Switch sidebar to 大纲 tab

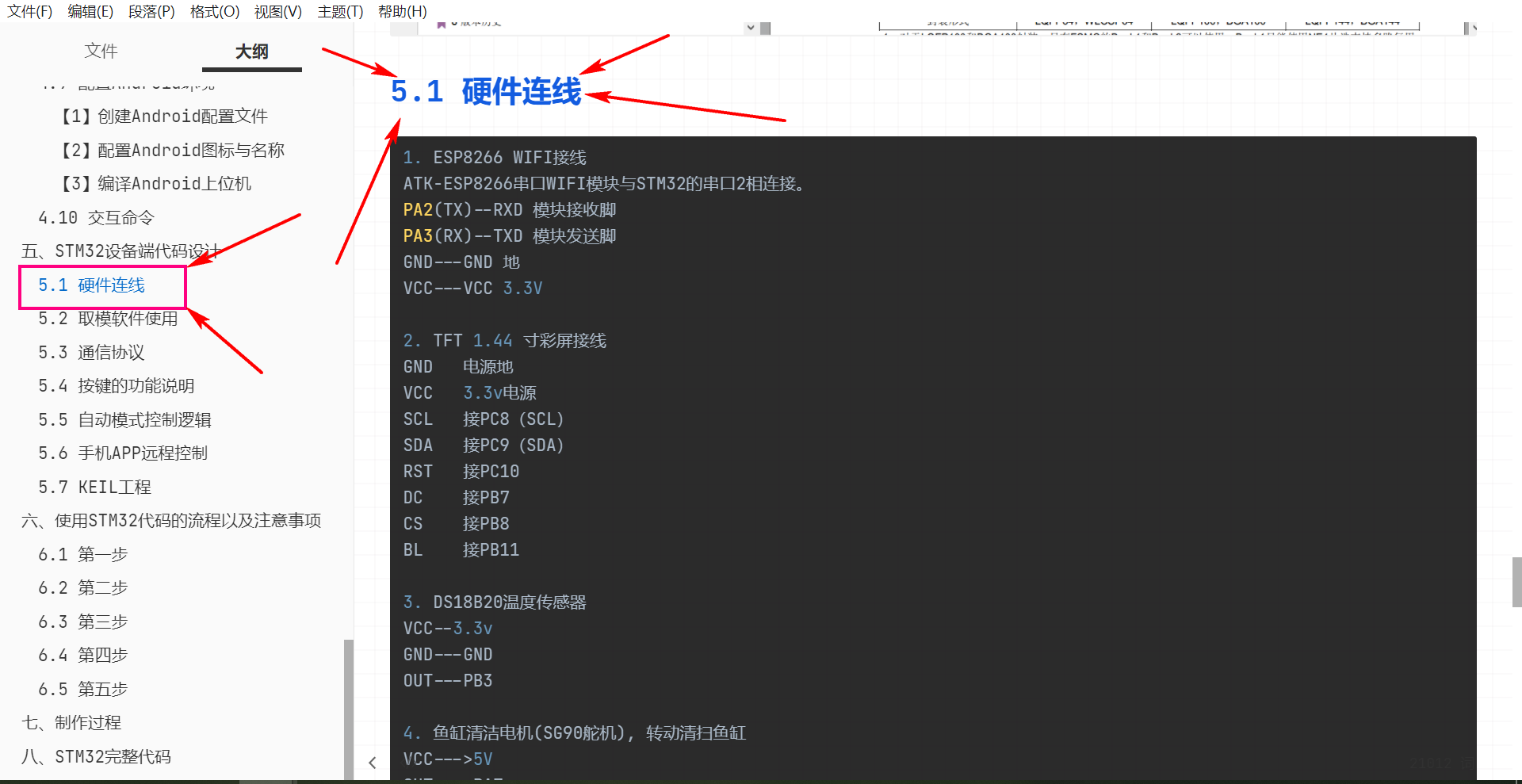click(x=252, y=52)
